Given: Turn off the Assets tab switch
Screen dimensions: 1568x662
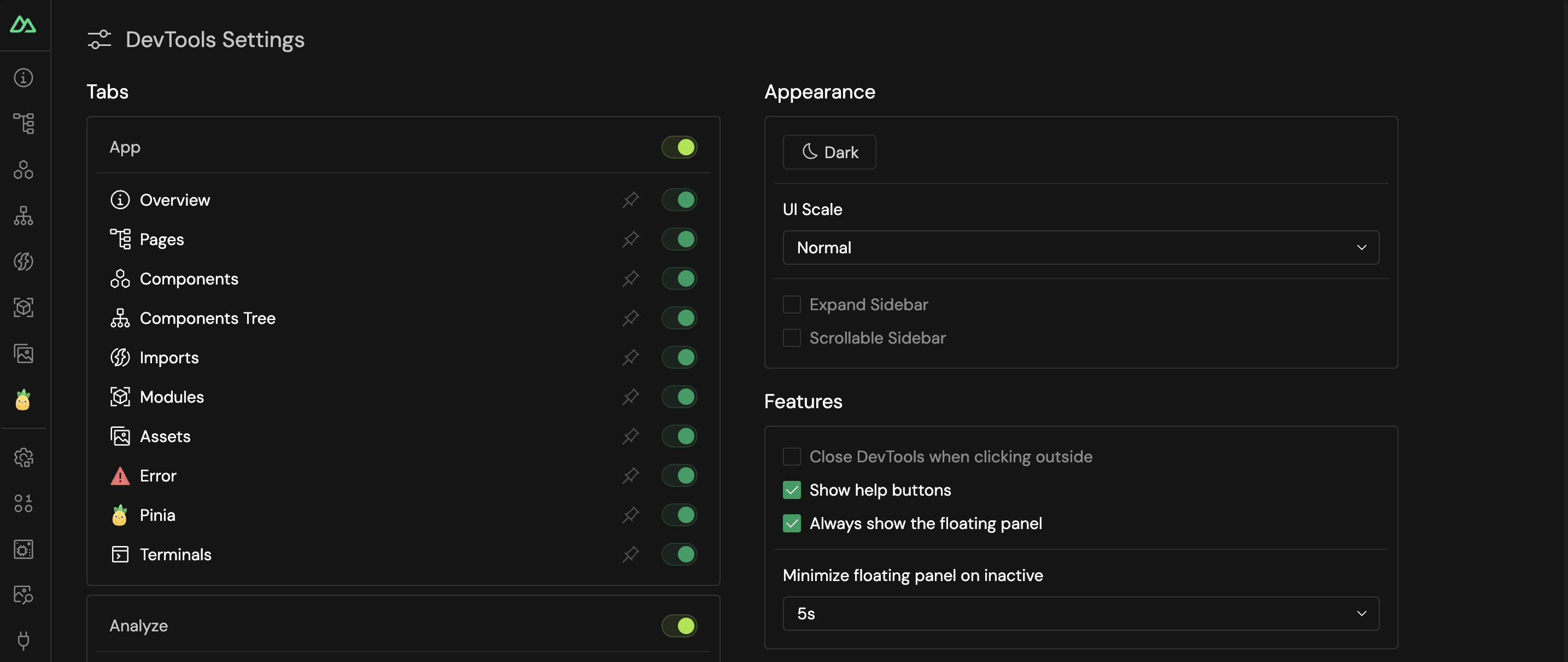Looking at the screenshot, I should click(680, 436).
